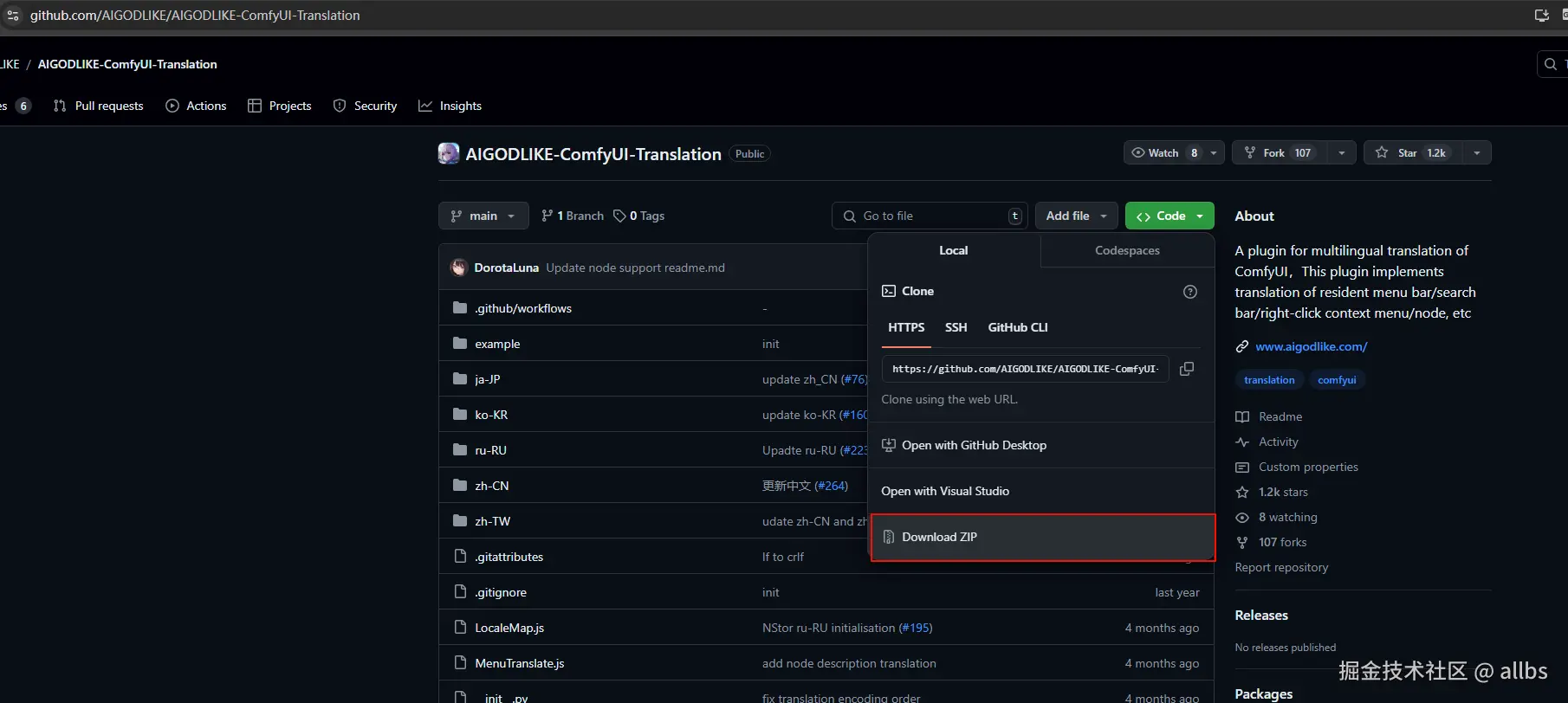Click the .gitignore file icon
The image size is (1568, 703).
pyautogui.click(x=460, y=592)
